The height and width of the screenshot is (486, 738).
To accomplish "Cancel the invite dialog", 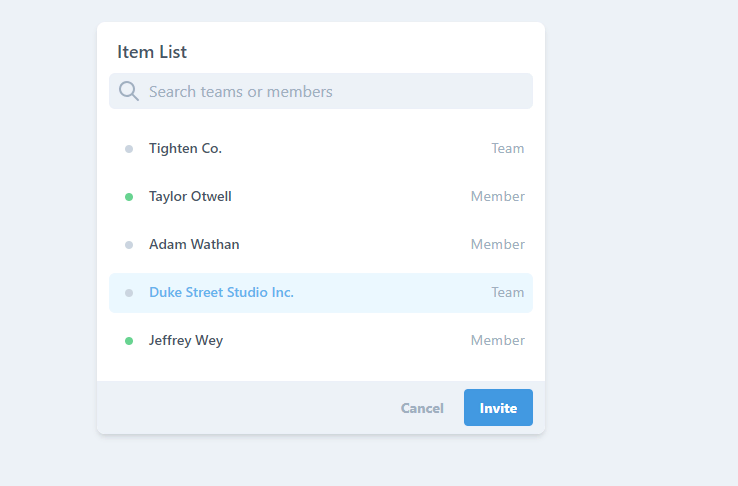I will 422,408.
